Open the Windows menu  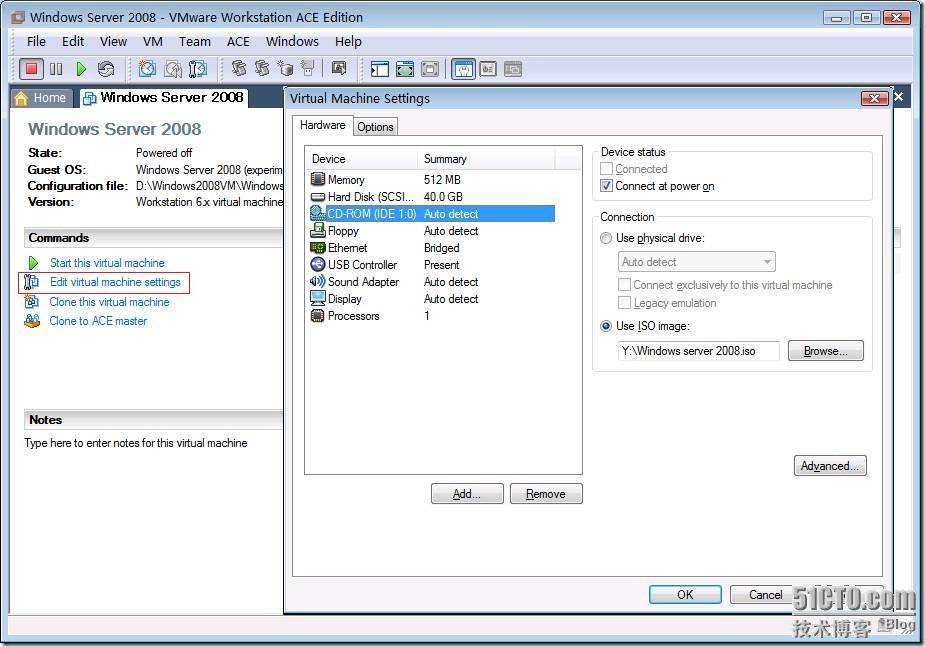click(x=292, y=41)
